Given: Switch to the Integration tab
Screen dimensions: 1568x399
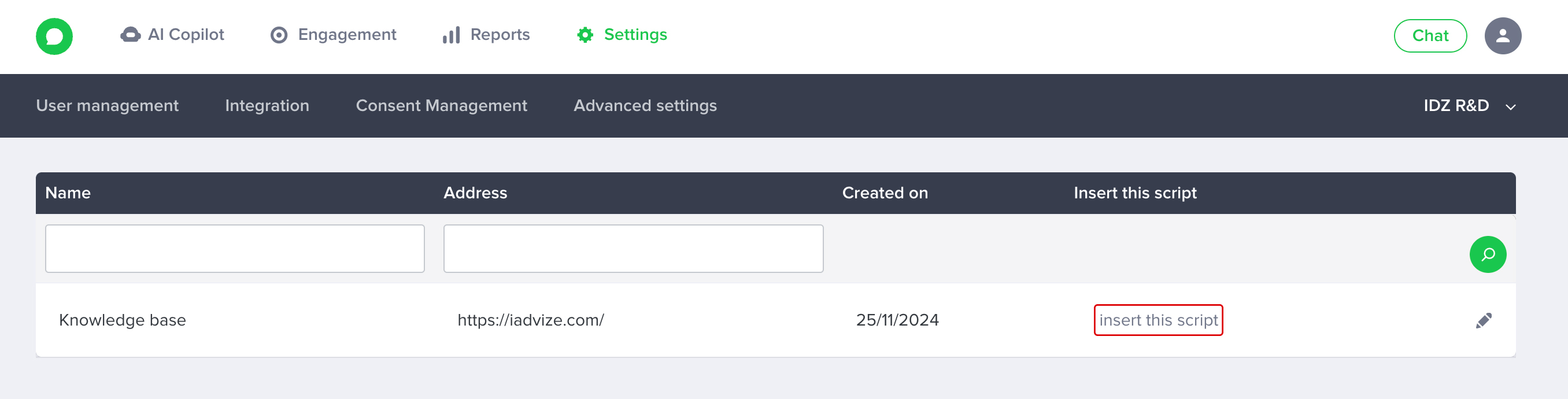Looking at the screenshot, I should 267,106.
